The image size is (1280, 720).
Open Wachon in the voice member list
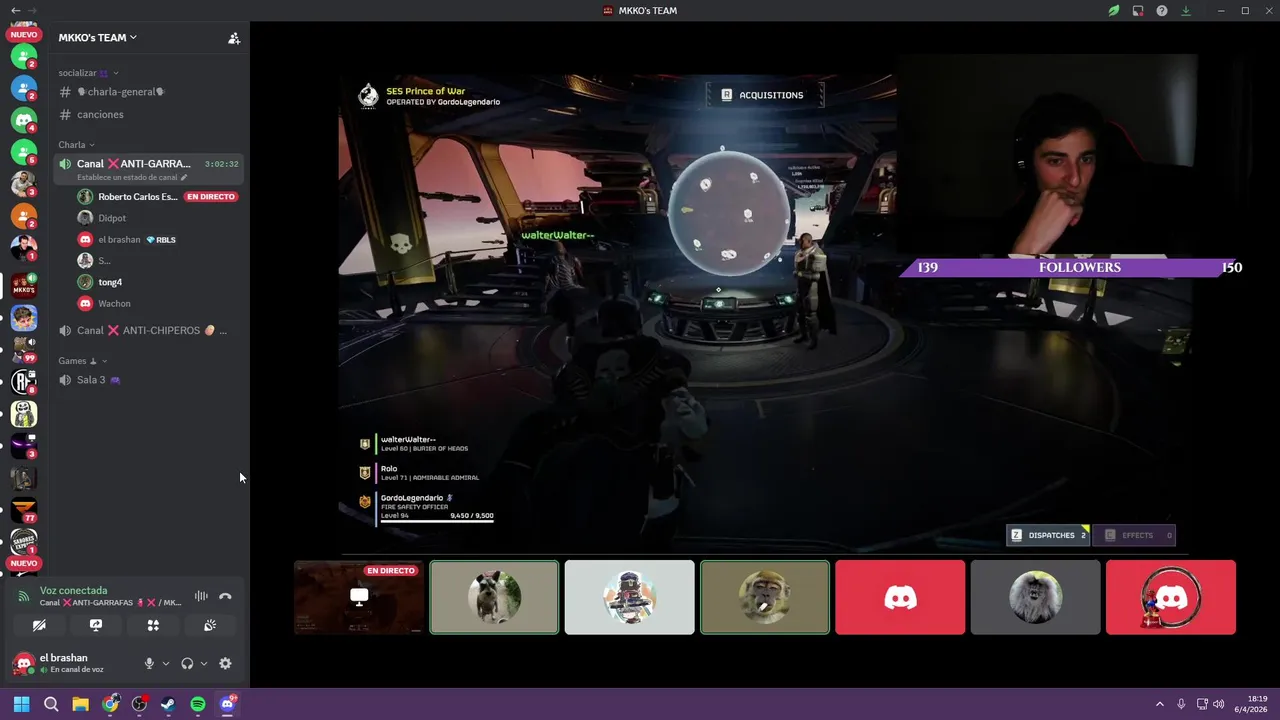[158, 303]
